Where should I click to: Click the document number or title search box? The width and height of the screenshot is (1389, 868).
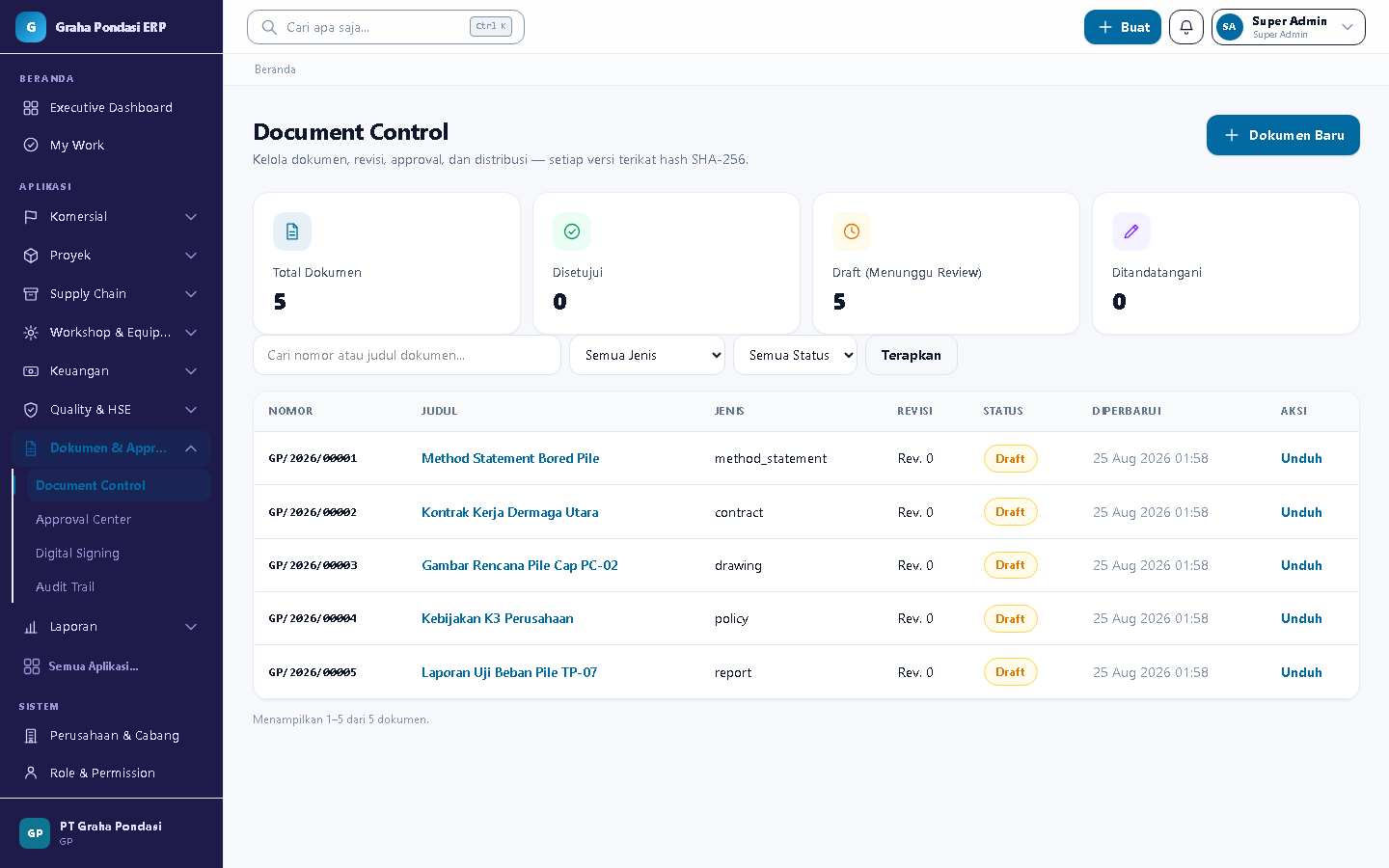point(407,355)
